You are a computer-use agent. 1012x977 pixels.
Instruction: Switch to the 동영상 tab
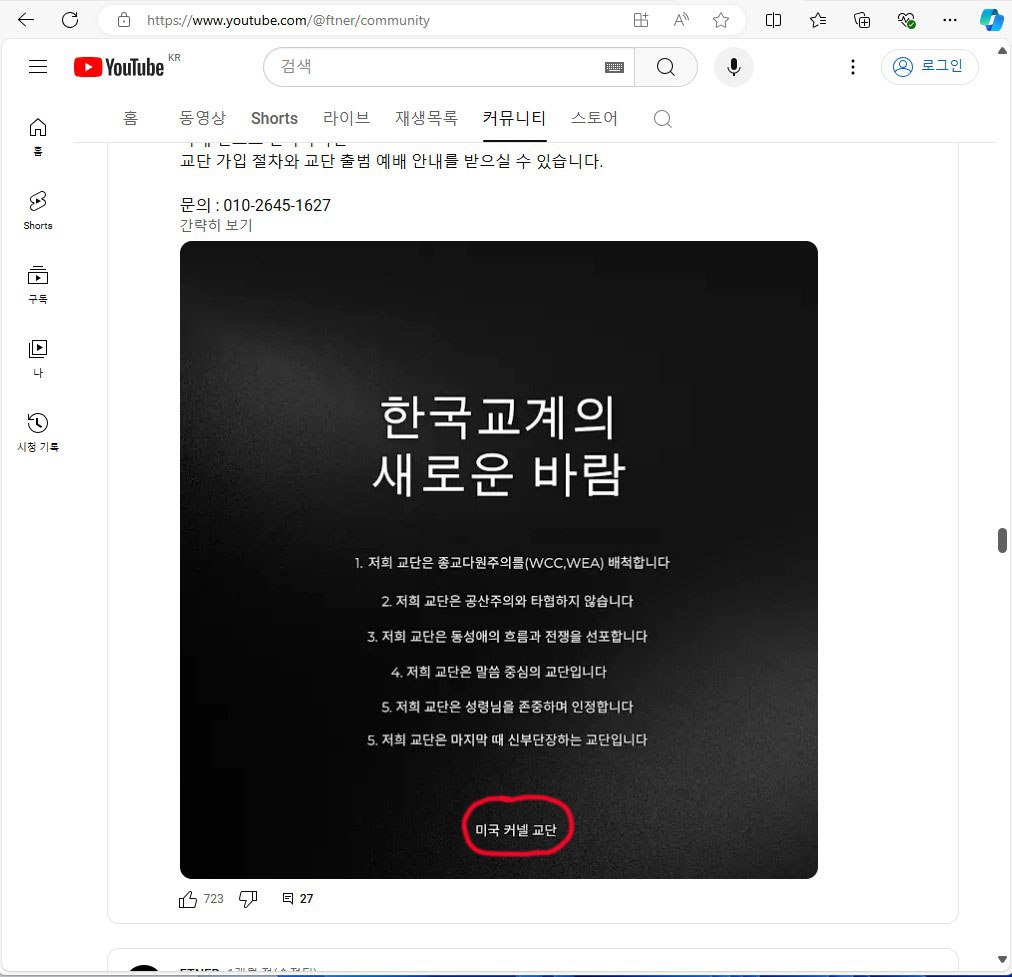[203, 118]
